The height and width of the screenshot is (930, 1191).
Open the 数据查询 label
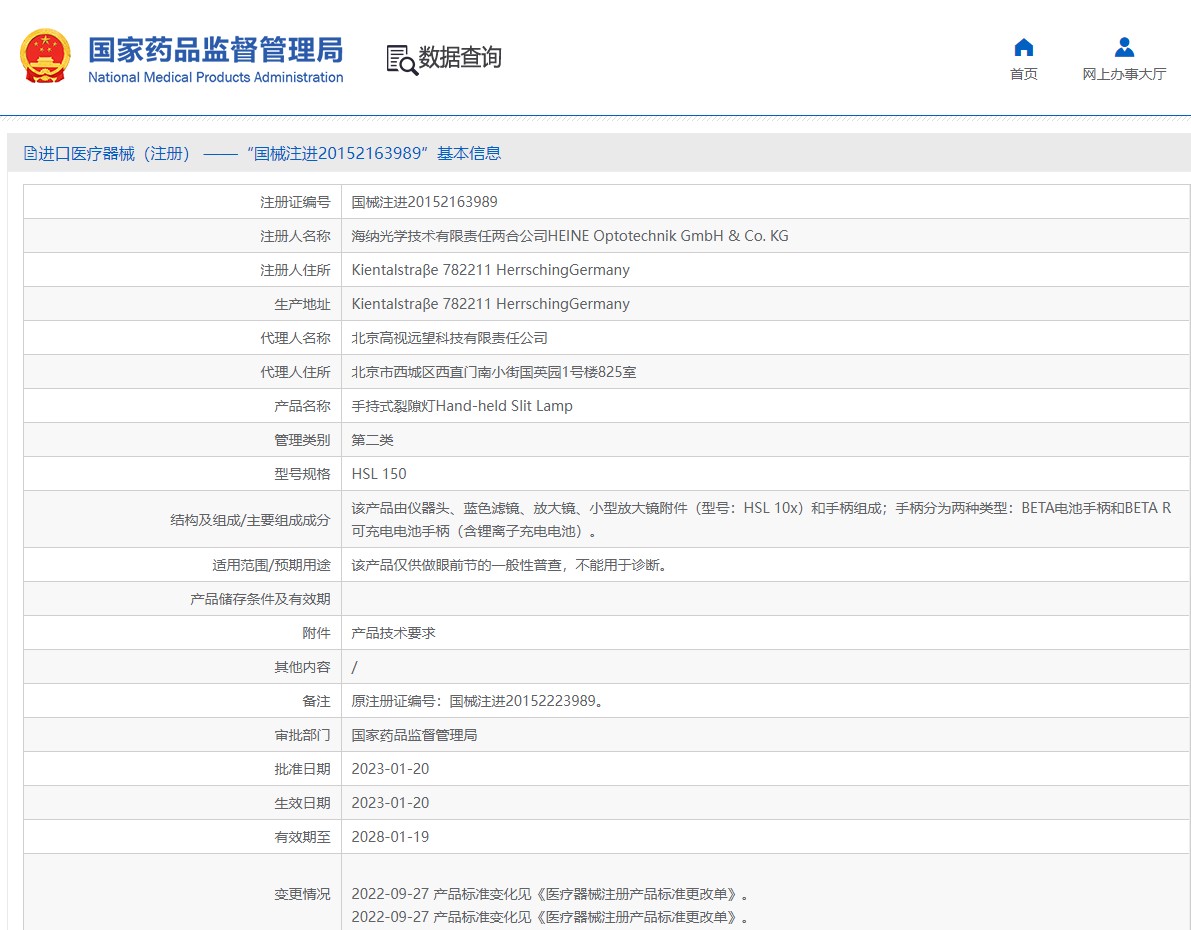tap(460, 57)
